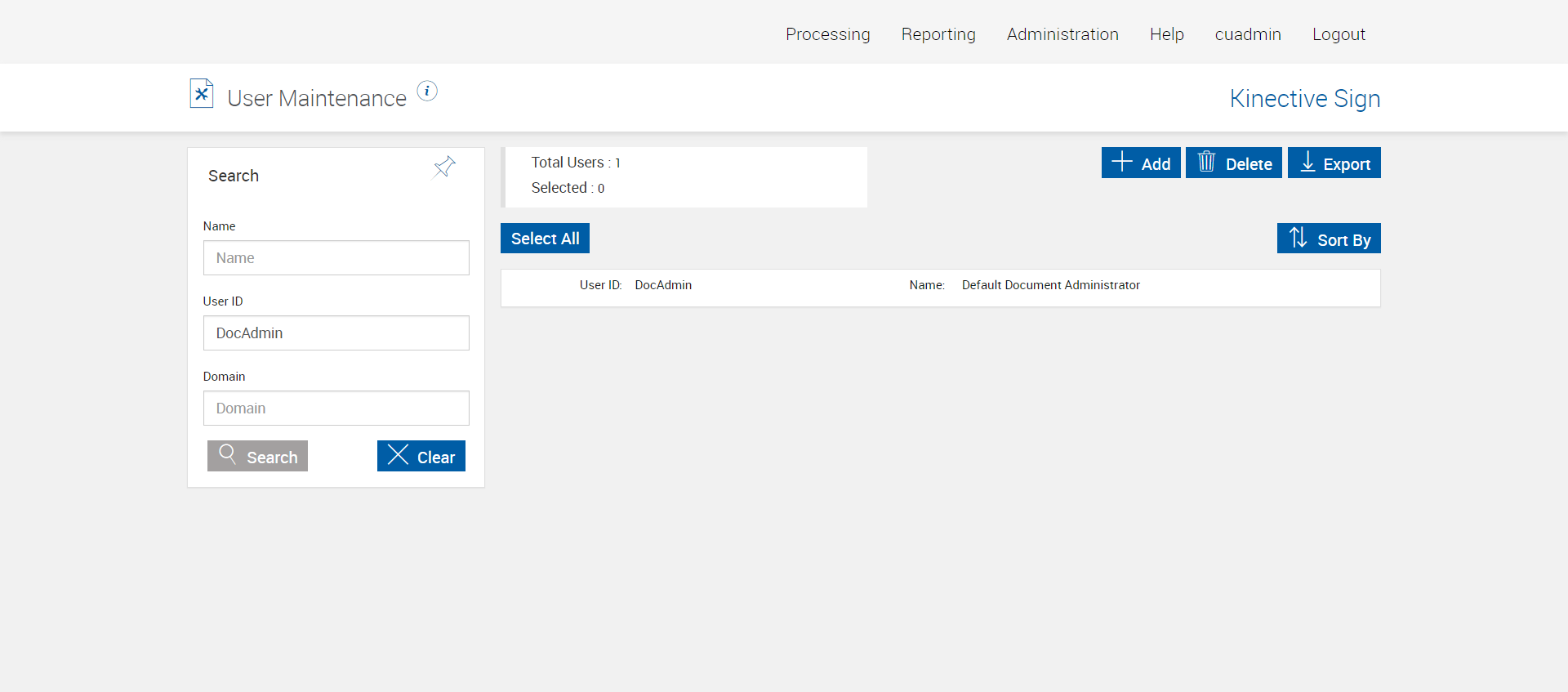1568x692 pixels.
Task: Click the info icon beside User Maintenance
Action: (x=427, y=92)
